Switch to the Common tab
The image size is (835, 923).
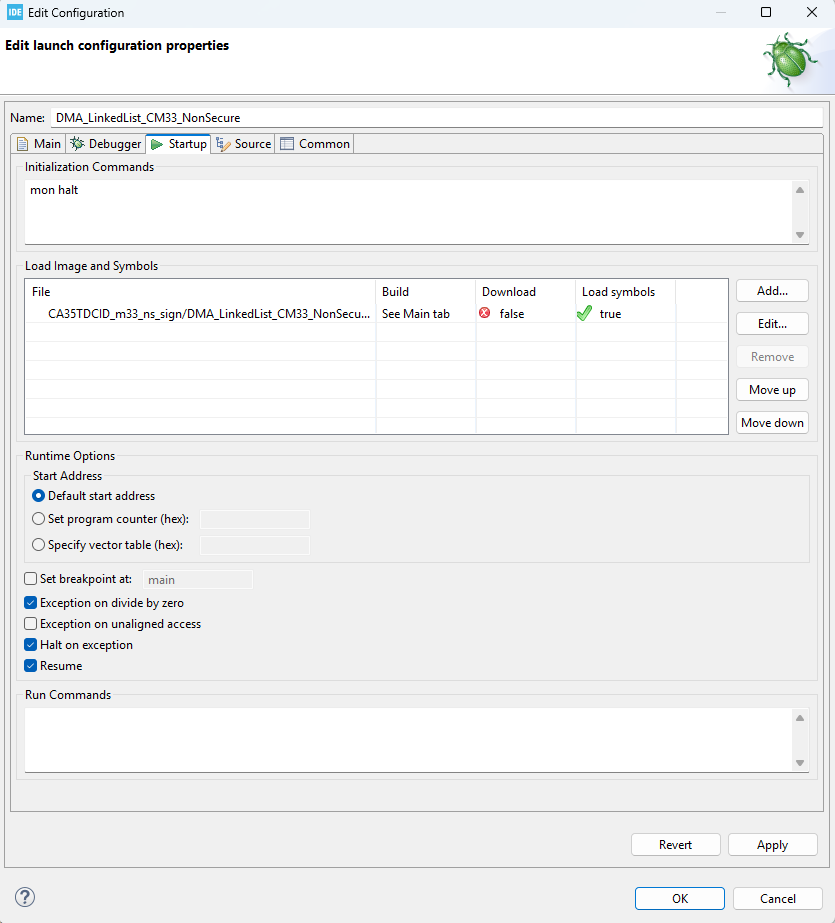[x=315, y=144]
